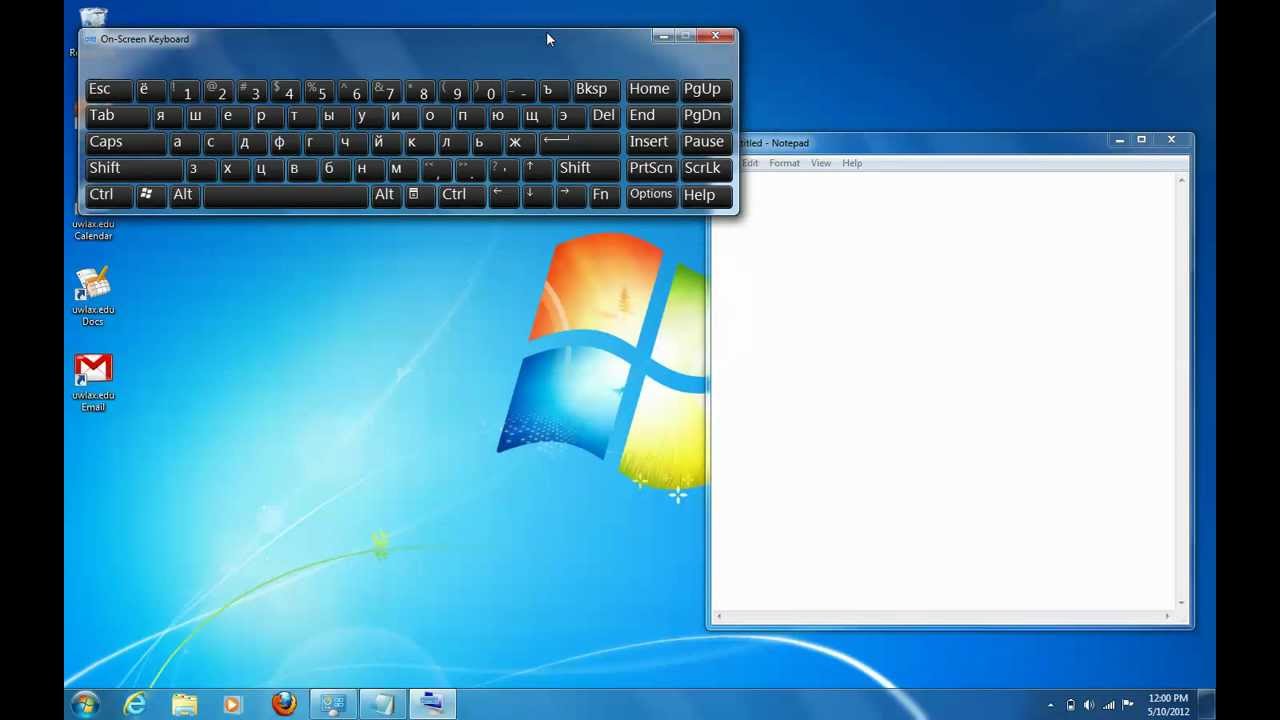Click the space bar key
Image resolution: width=1280 pixels, height=720 pixels.
pos(285,195)
